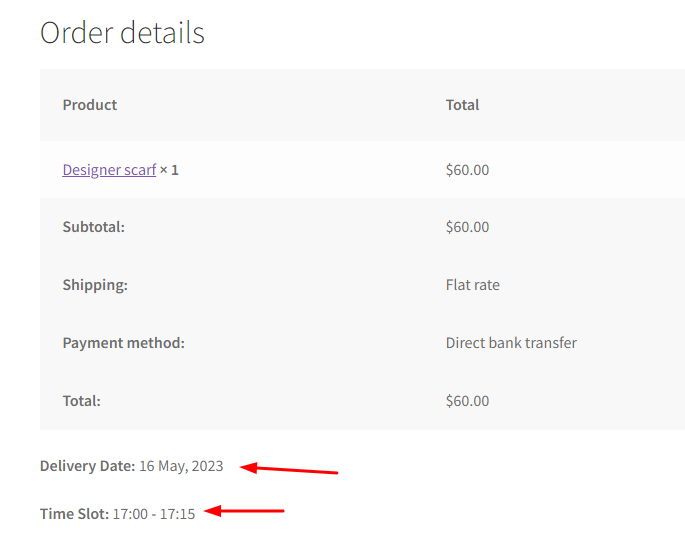Click the red arrow pointing at Delivery Date

290,469
